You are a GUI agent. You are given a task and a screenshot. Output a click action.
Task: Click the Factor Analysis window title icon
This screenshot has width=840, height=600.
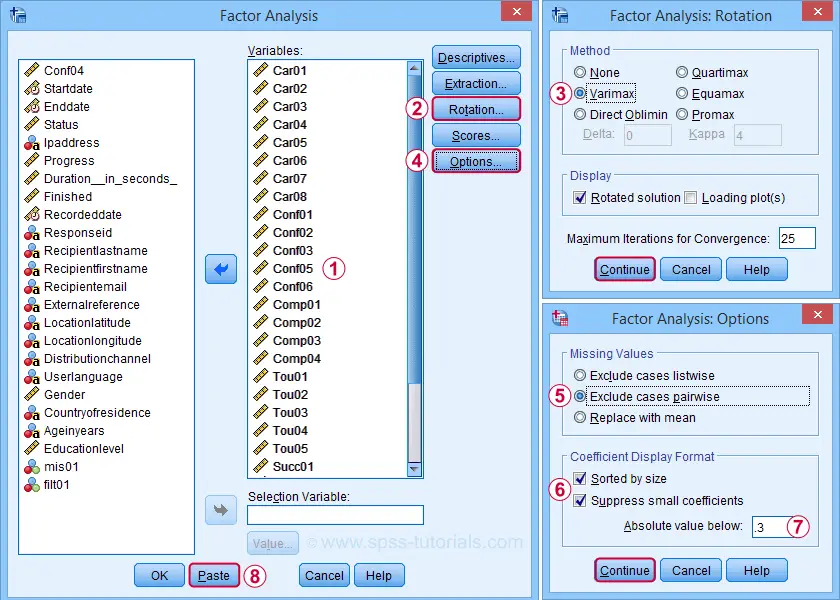pyautogui.click(x=19, y=15)
